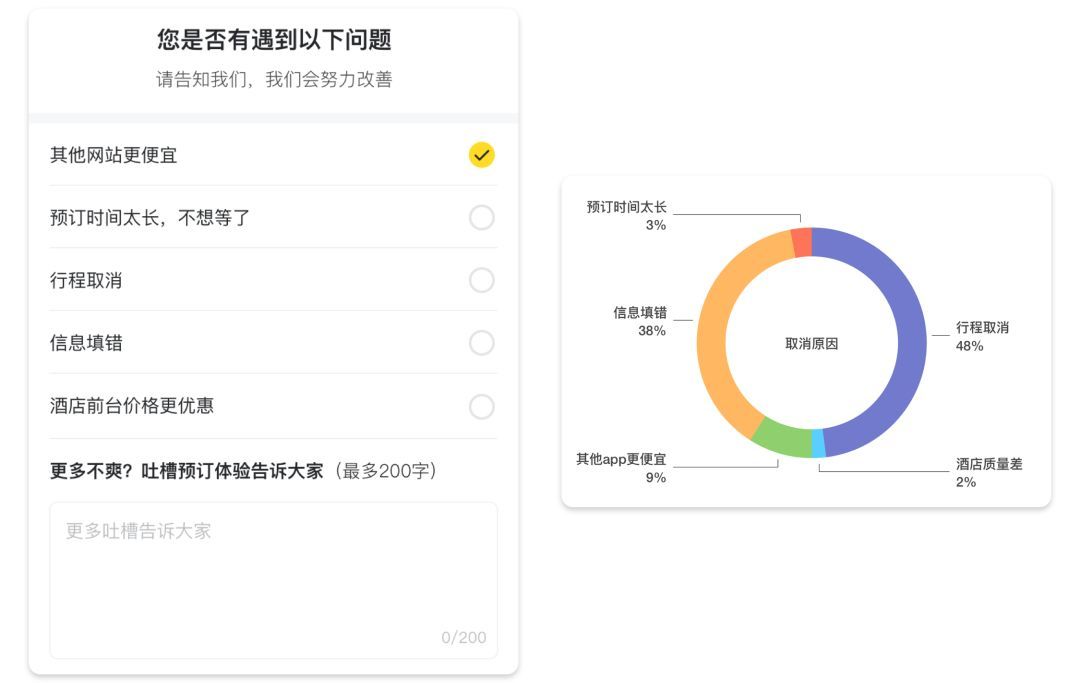Click the 0/200 character counter
The height and width of the screenshot is (683, 1080).
click(x=463, y=638)
